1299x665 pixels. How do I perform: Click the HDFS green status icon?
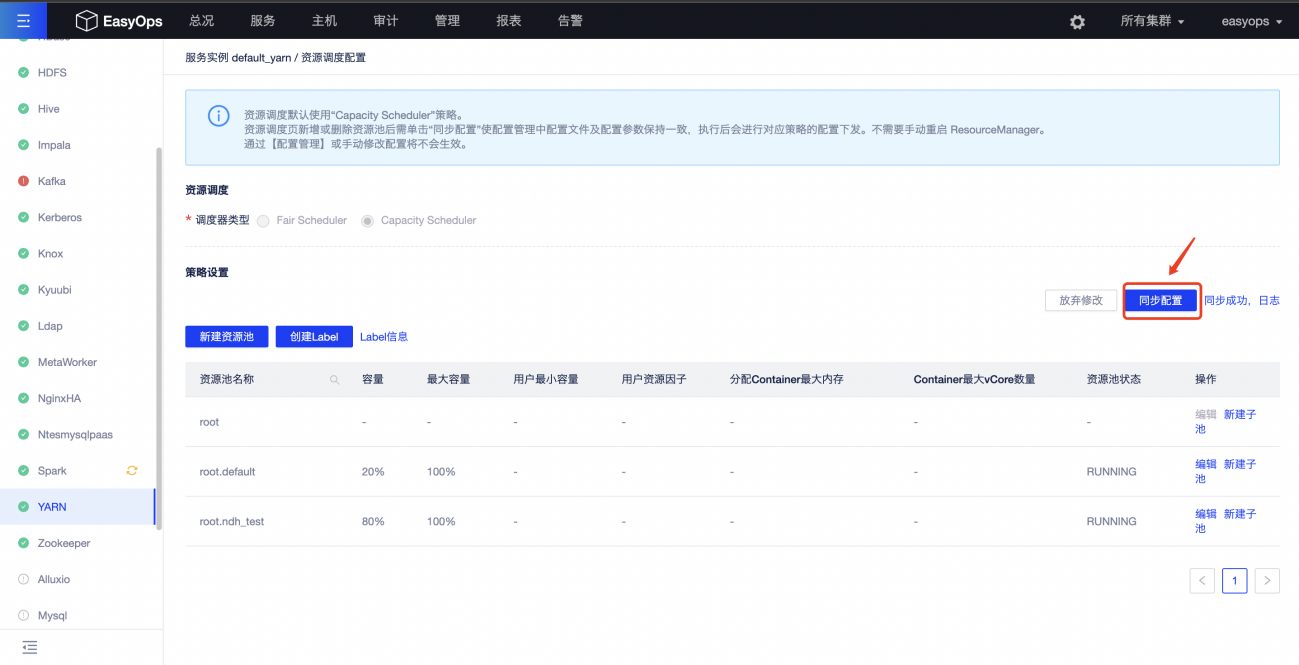point(23,73)
